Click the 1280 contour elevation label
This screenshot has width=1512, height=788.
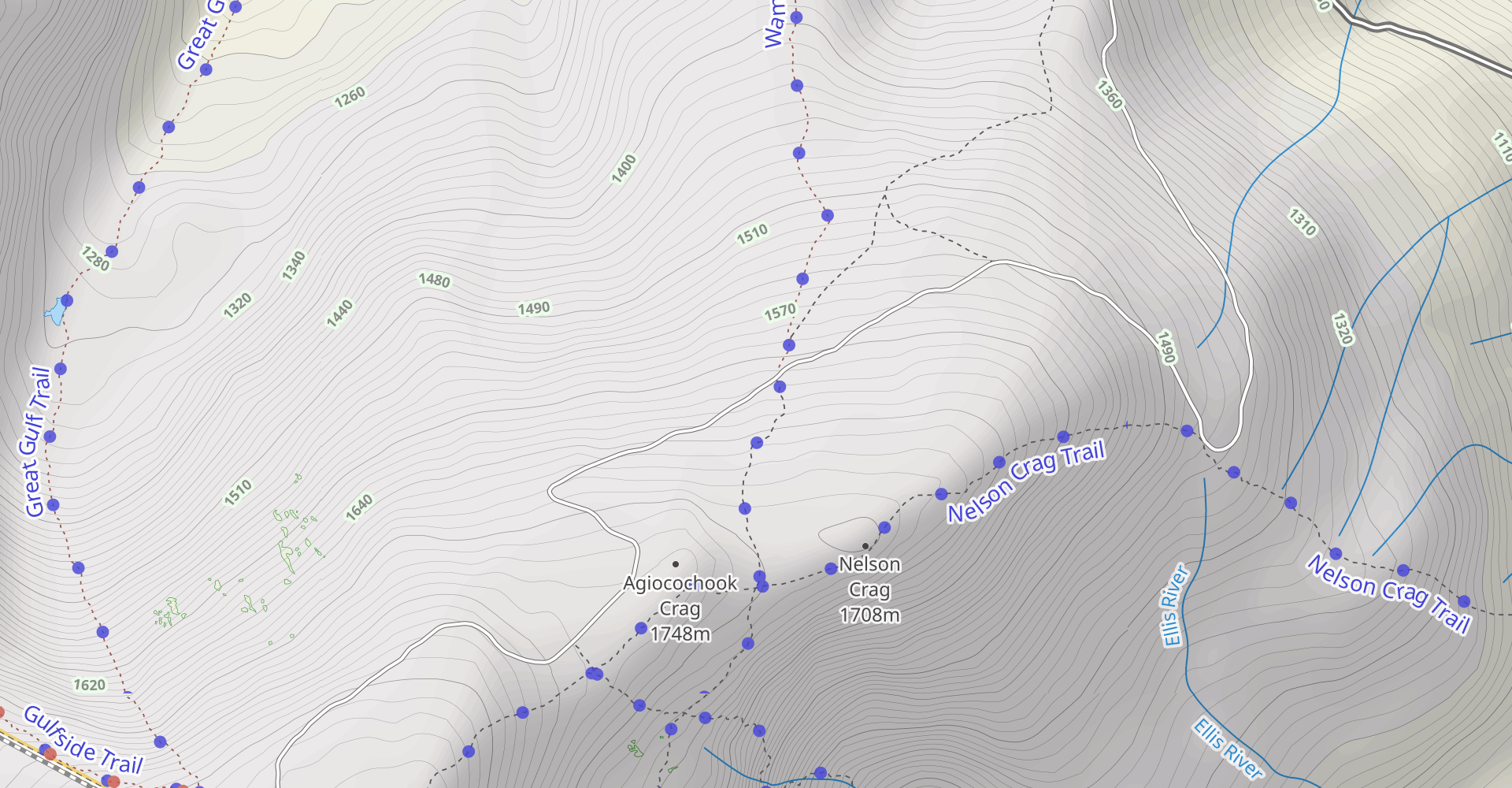point(96,258)
